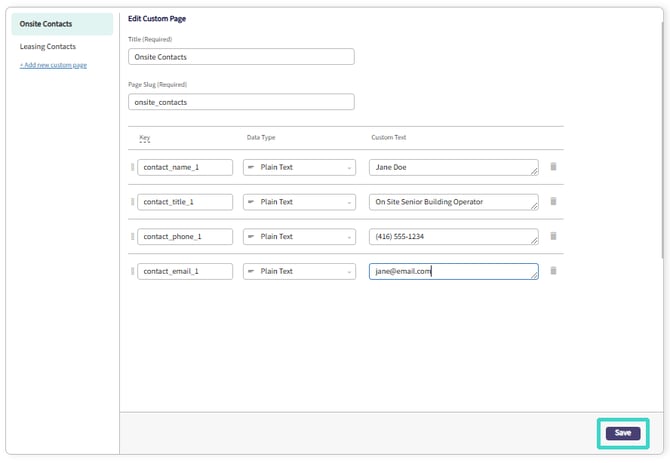Remove contact_email_1 row using trash icon

(x=553, y=271)
